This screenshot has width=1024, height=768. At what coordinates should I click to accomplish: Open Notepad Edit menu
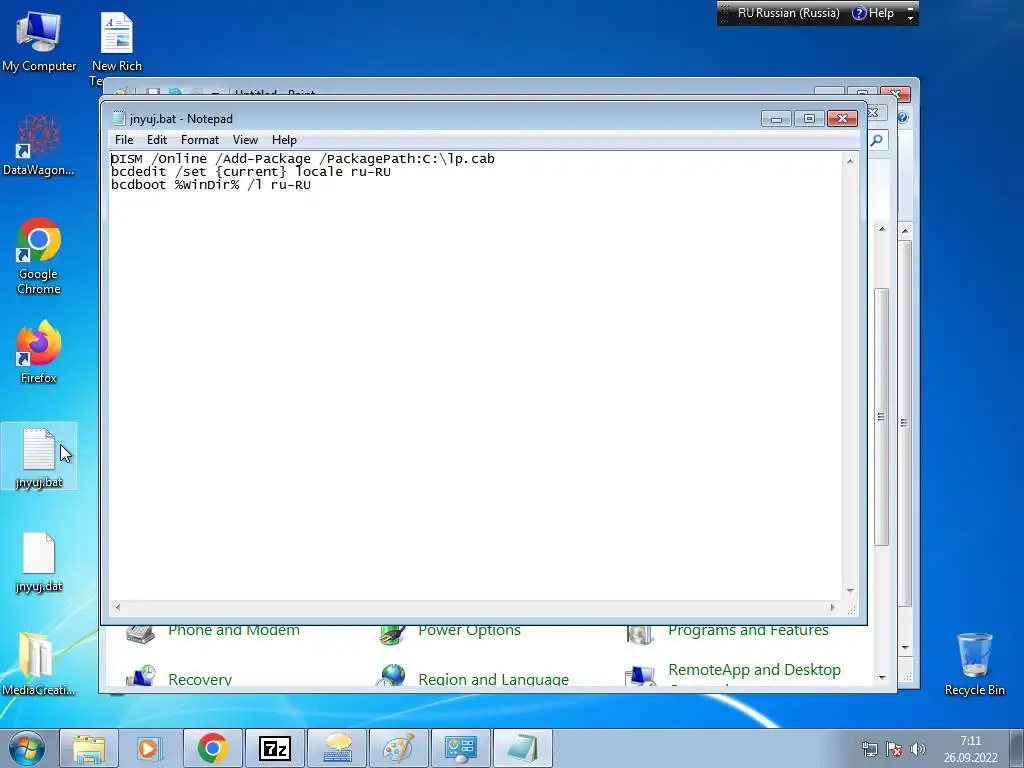[x=157, y=140]
